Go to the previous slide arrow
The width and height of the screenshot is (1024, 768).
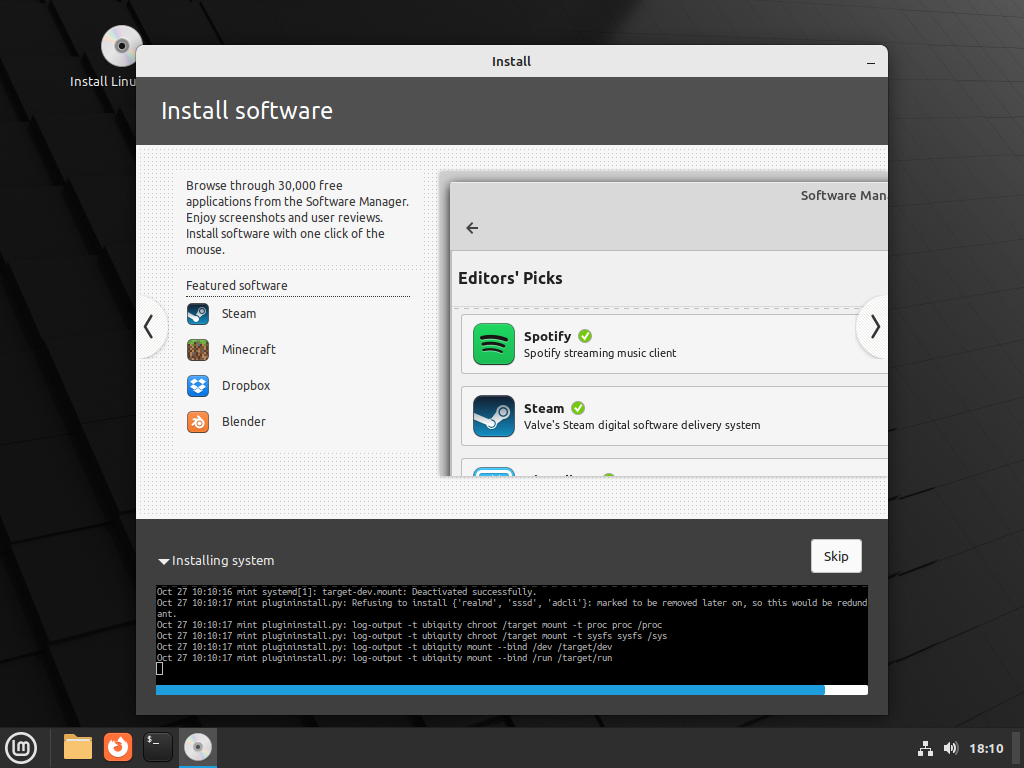pyautogui.click(x=149, y=326)
